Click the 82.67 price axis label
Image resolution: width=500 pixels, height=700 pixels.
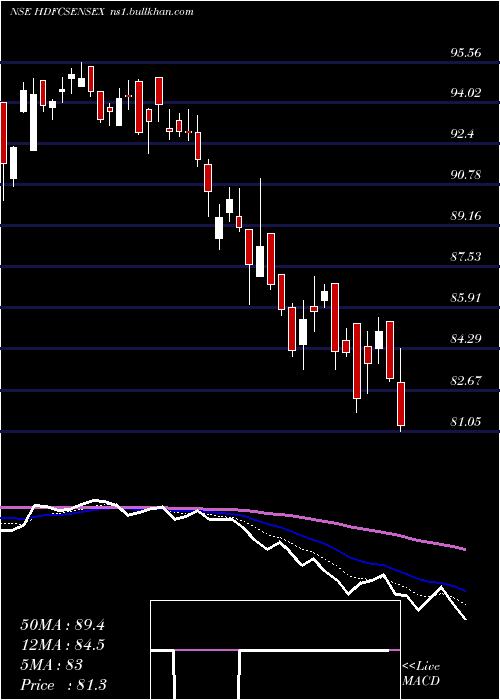(466, 380)
